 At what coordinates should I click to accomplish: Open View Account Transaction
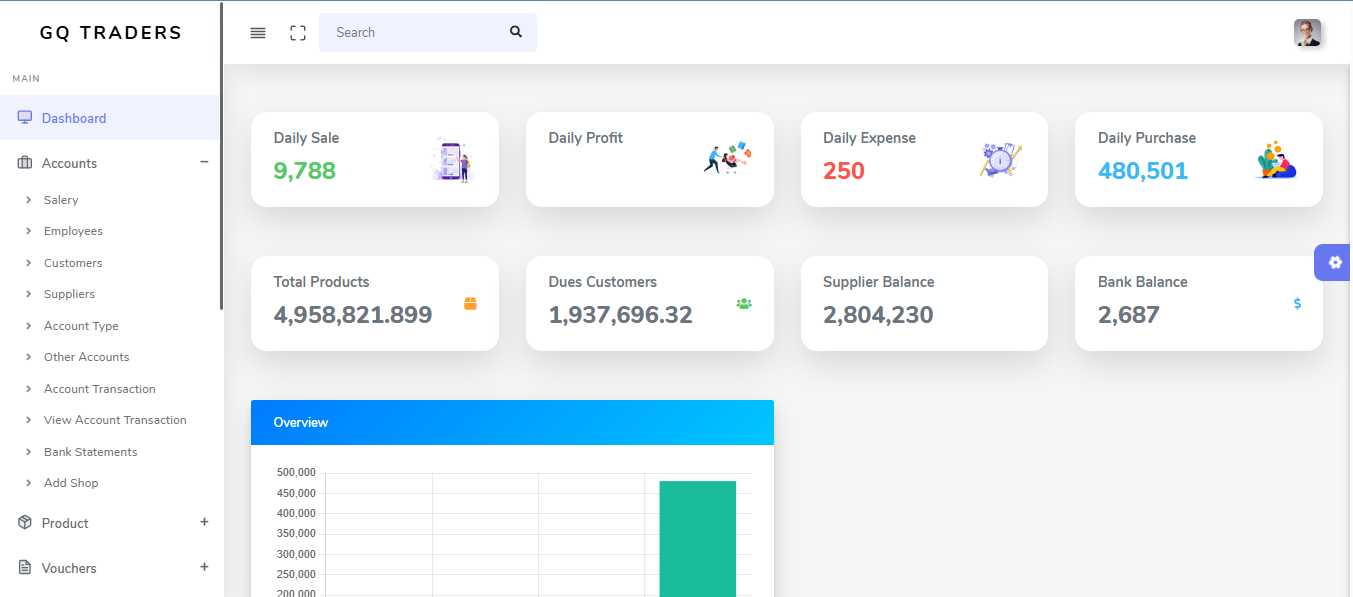pos(115,419)
